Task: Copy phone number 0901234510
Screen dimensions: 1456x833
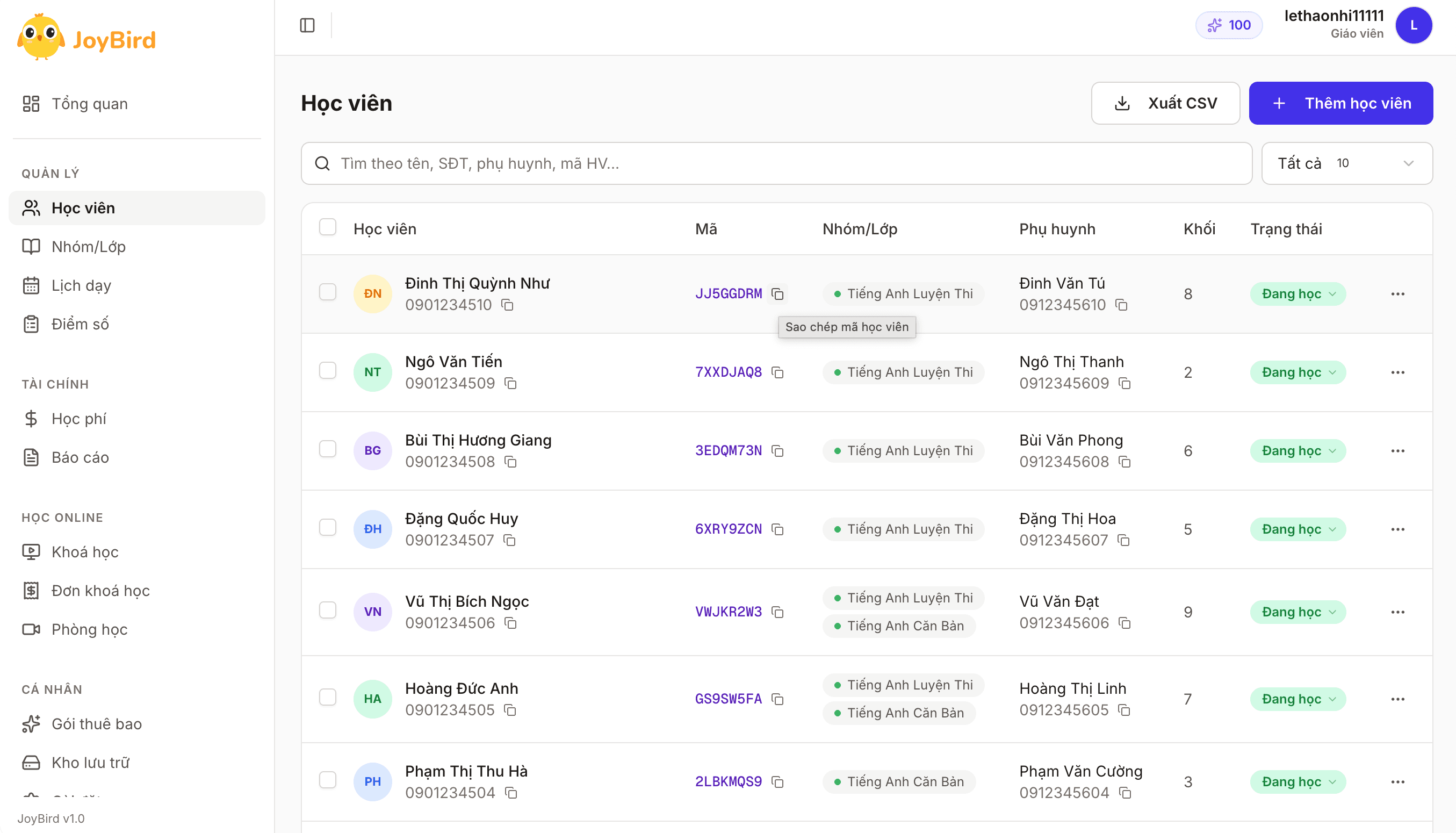Action: 507,305
